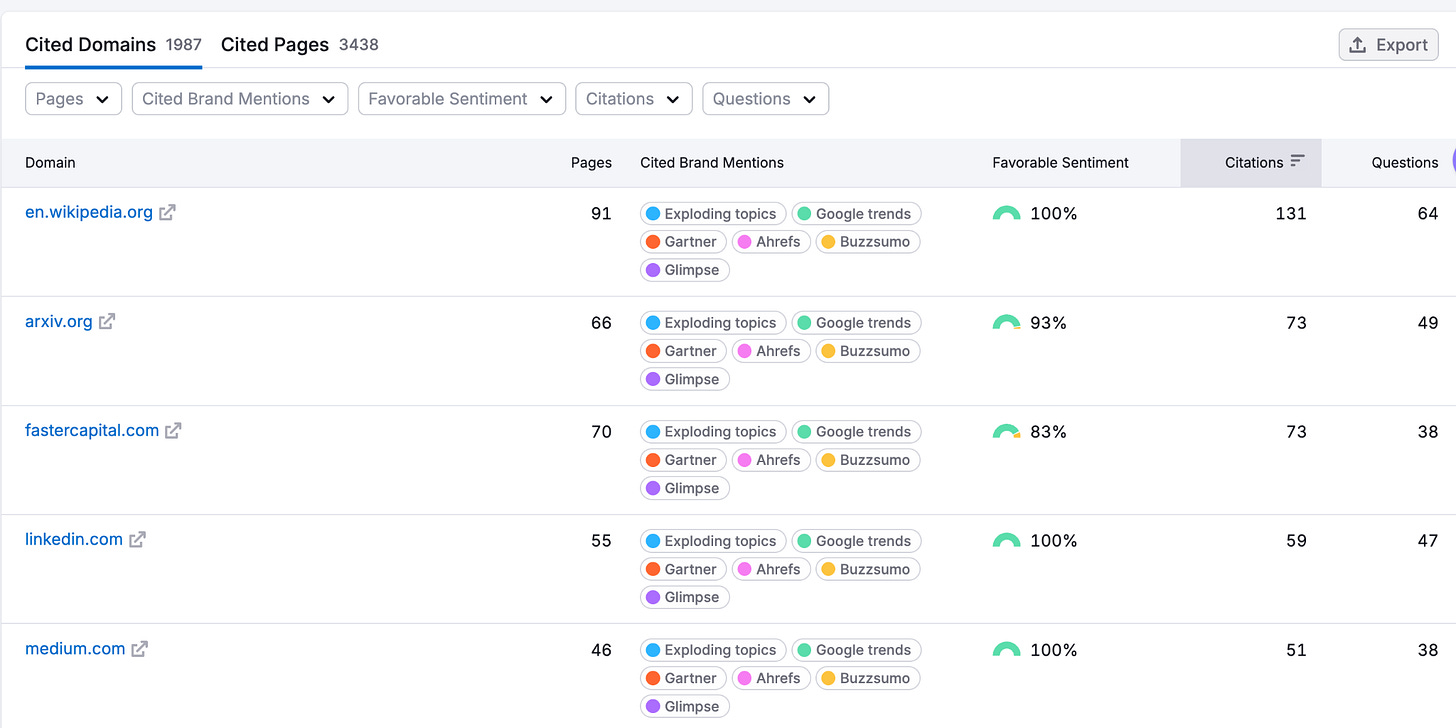Click Glimpse tag in medium.com row
Screen dimensions: 1456x728
[685, 706]
